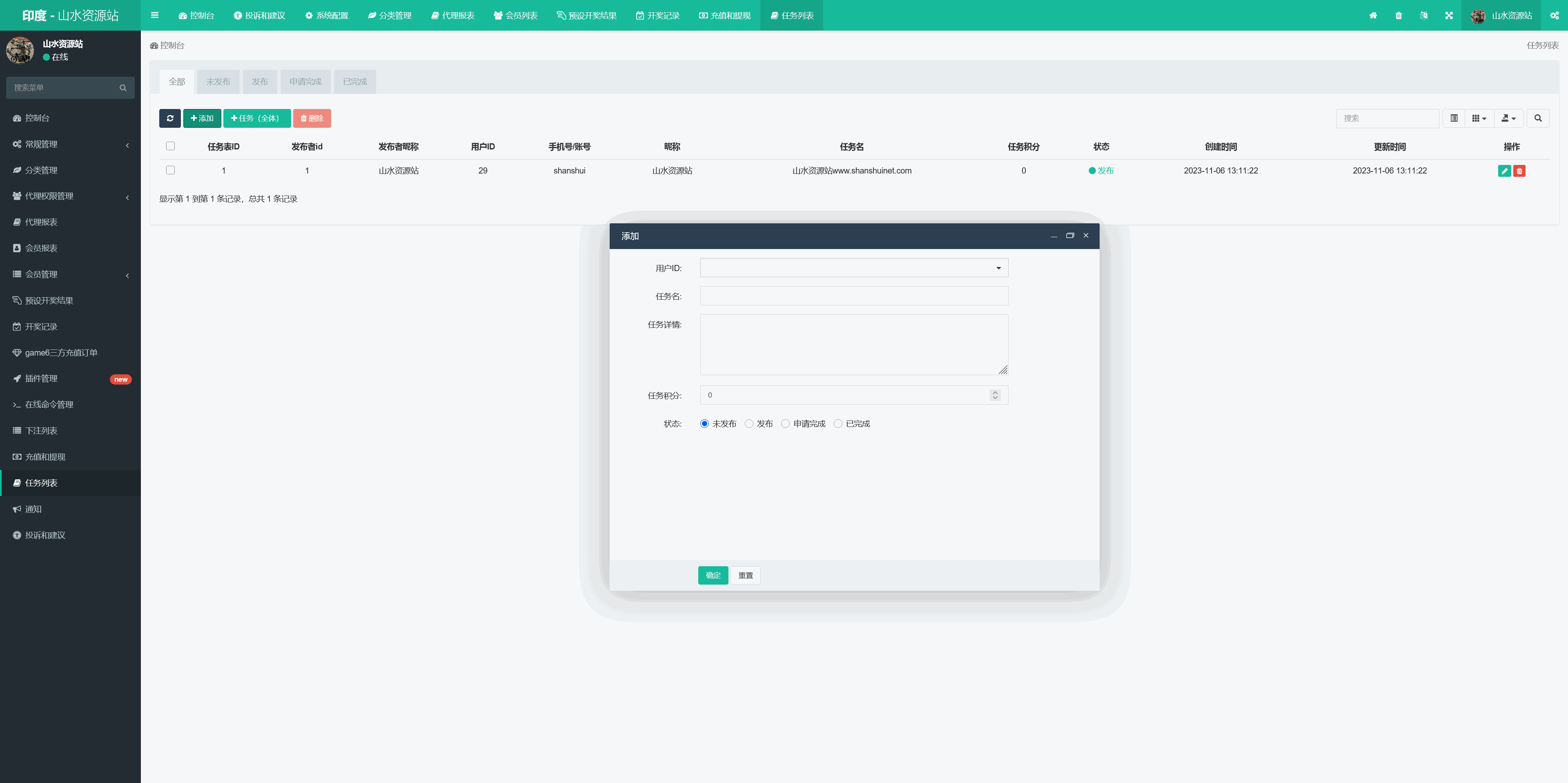The width and height of the screenshot is (1568, 783).
Task: Select the 已完成 status radio button
Action: coord(838,423)
